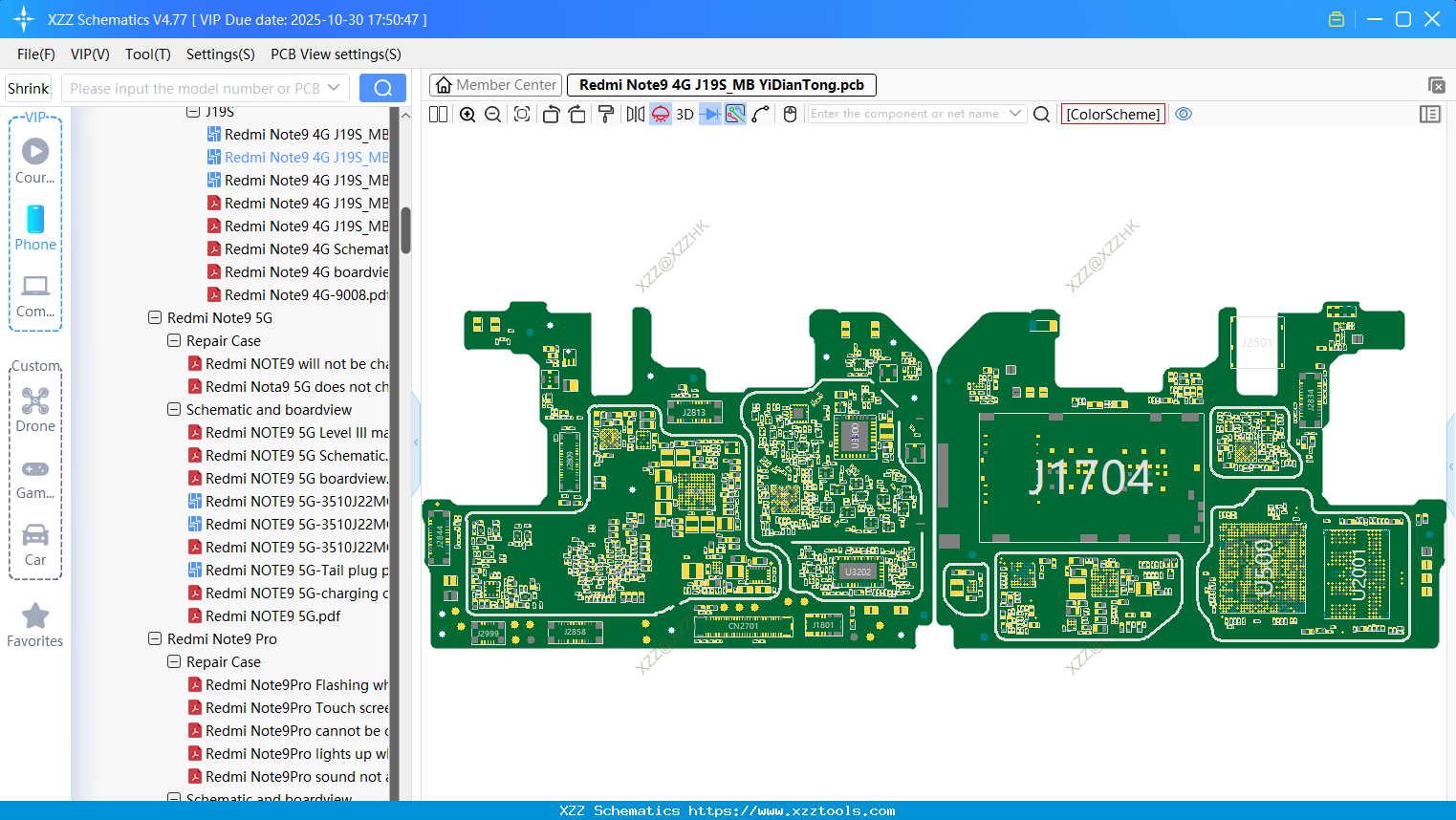Image resolution: width=1456 pixels, height=820 pixels.
Task: Open the component or net name dropdown
Action: 1014,114
